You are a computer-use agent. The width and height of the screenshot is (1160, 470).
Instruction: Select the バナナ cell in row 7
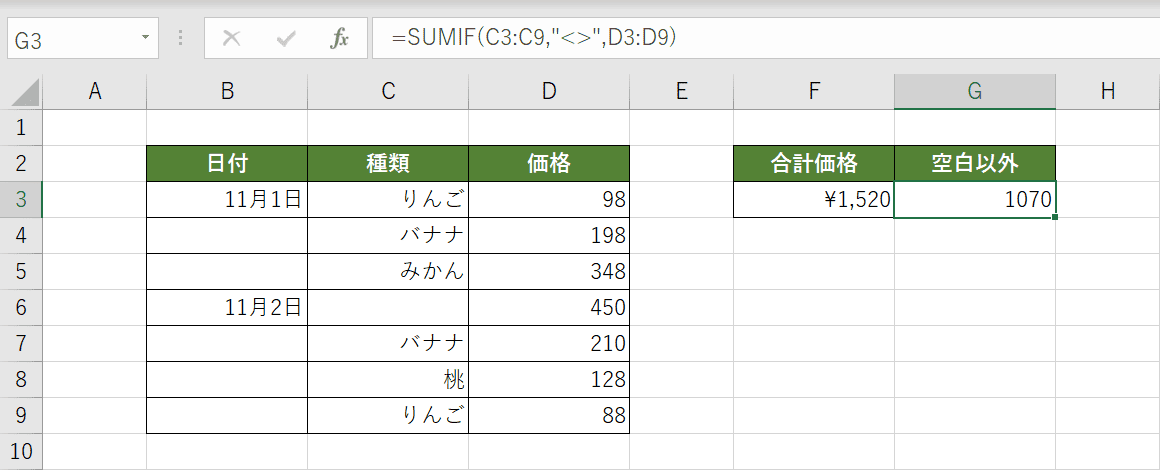coord(388,343)
